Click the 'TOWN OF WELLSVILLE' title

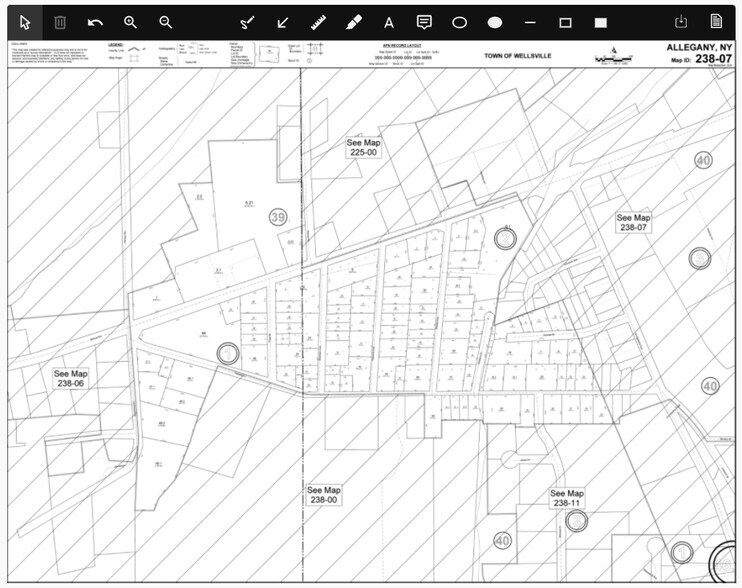(518, 56)
